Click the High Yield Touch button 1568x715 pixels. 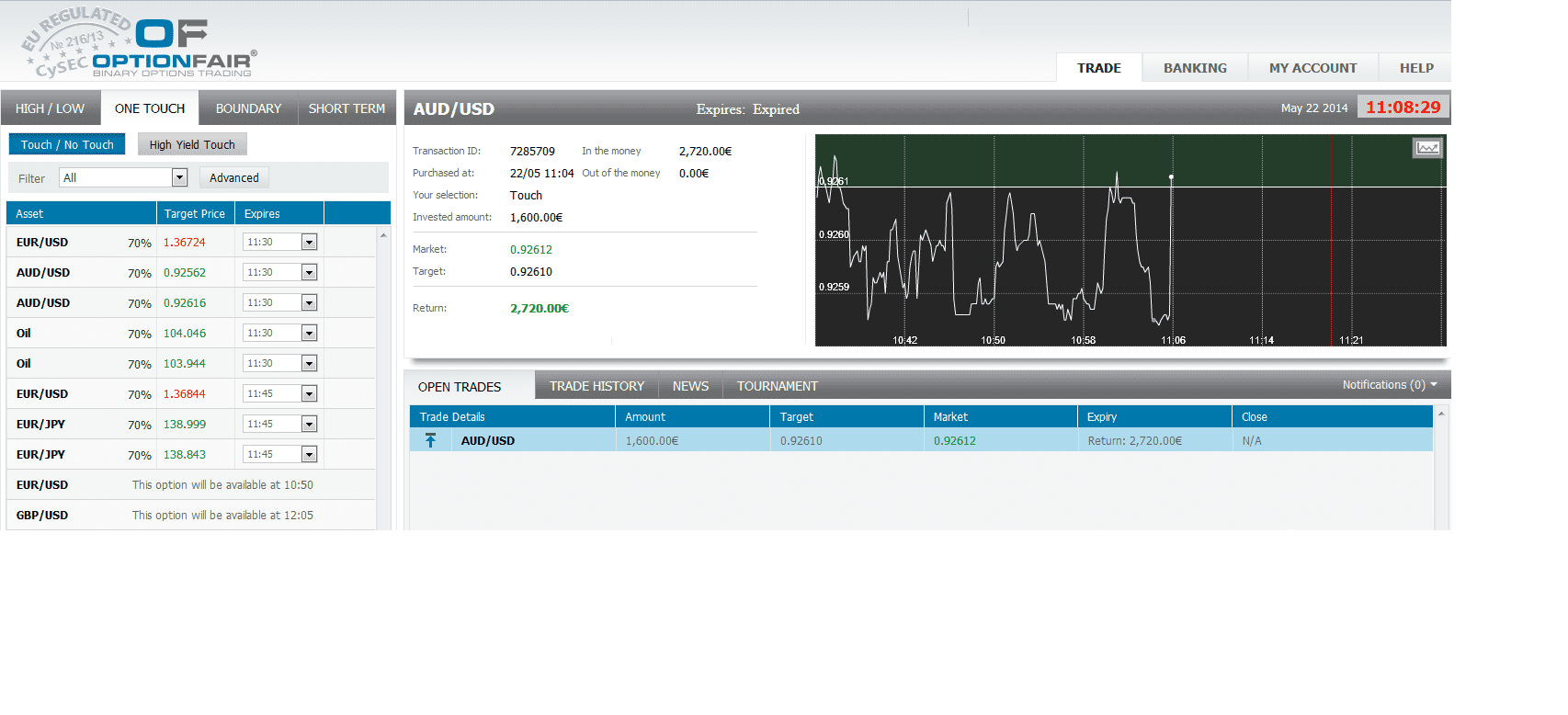tap(192, 145)
